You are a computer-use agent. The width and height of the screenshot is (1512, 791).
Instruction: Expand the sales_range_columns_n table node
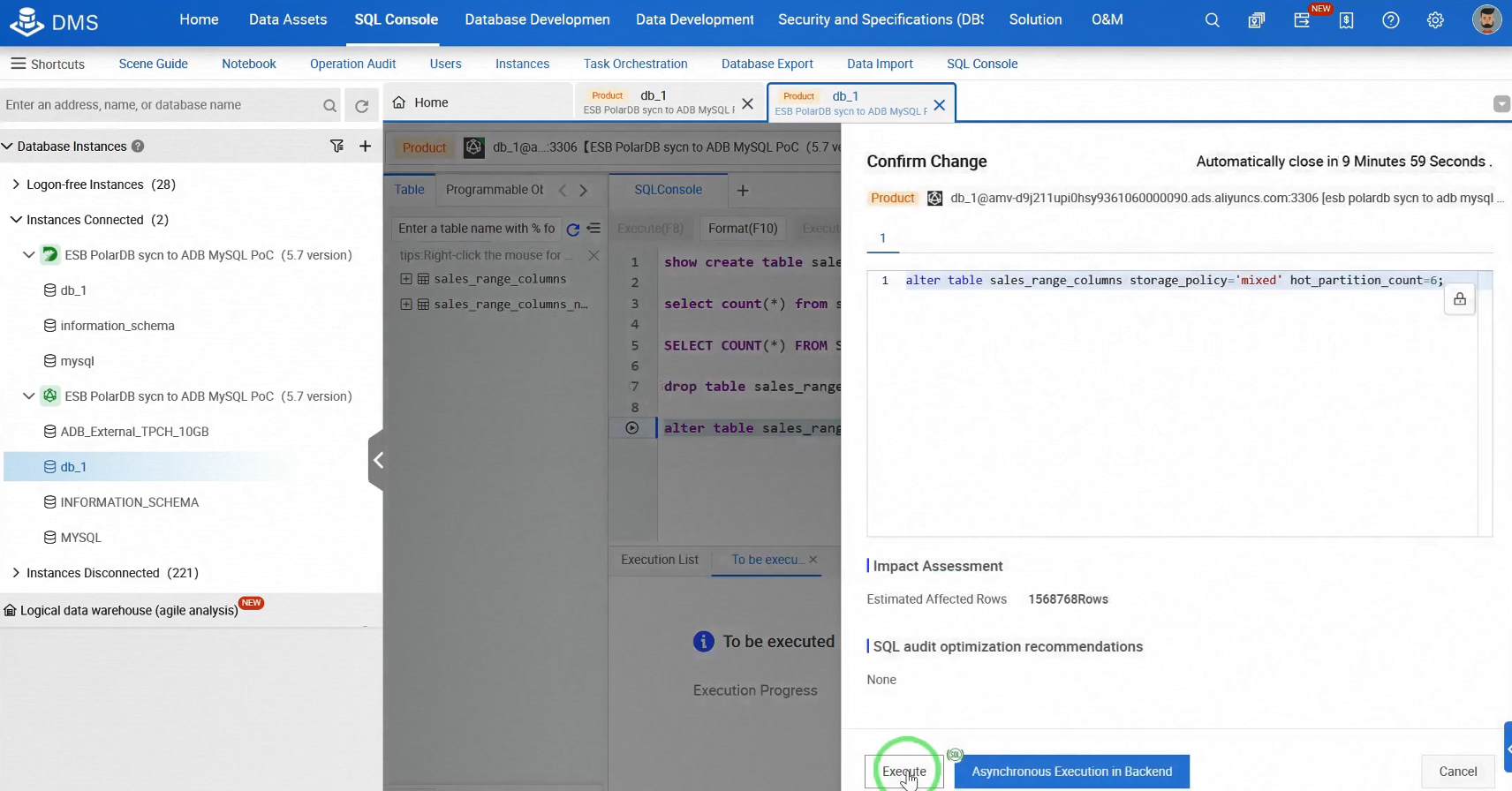point(406,305)
